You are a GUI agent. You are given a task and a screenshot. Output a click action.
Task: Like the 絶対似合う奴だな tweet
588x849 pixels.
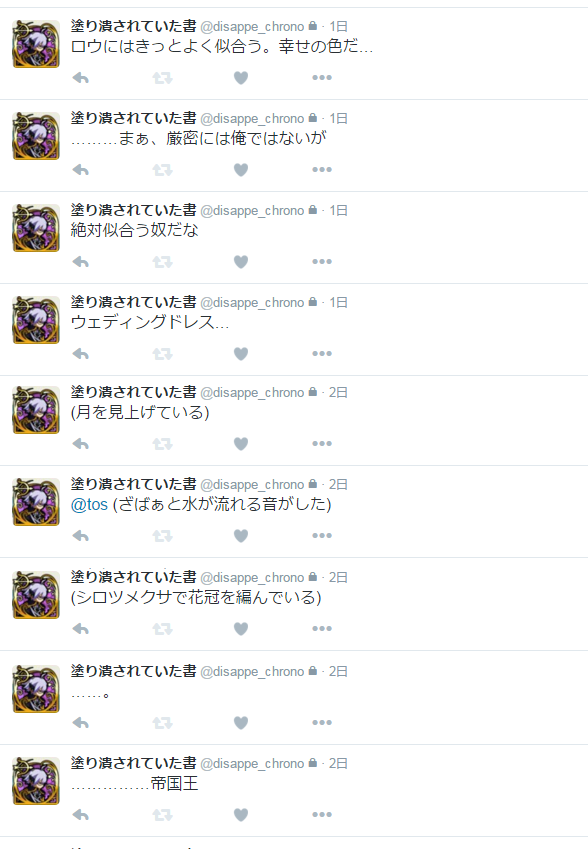241,262
